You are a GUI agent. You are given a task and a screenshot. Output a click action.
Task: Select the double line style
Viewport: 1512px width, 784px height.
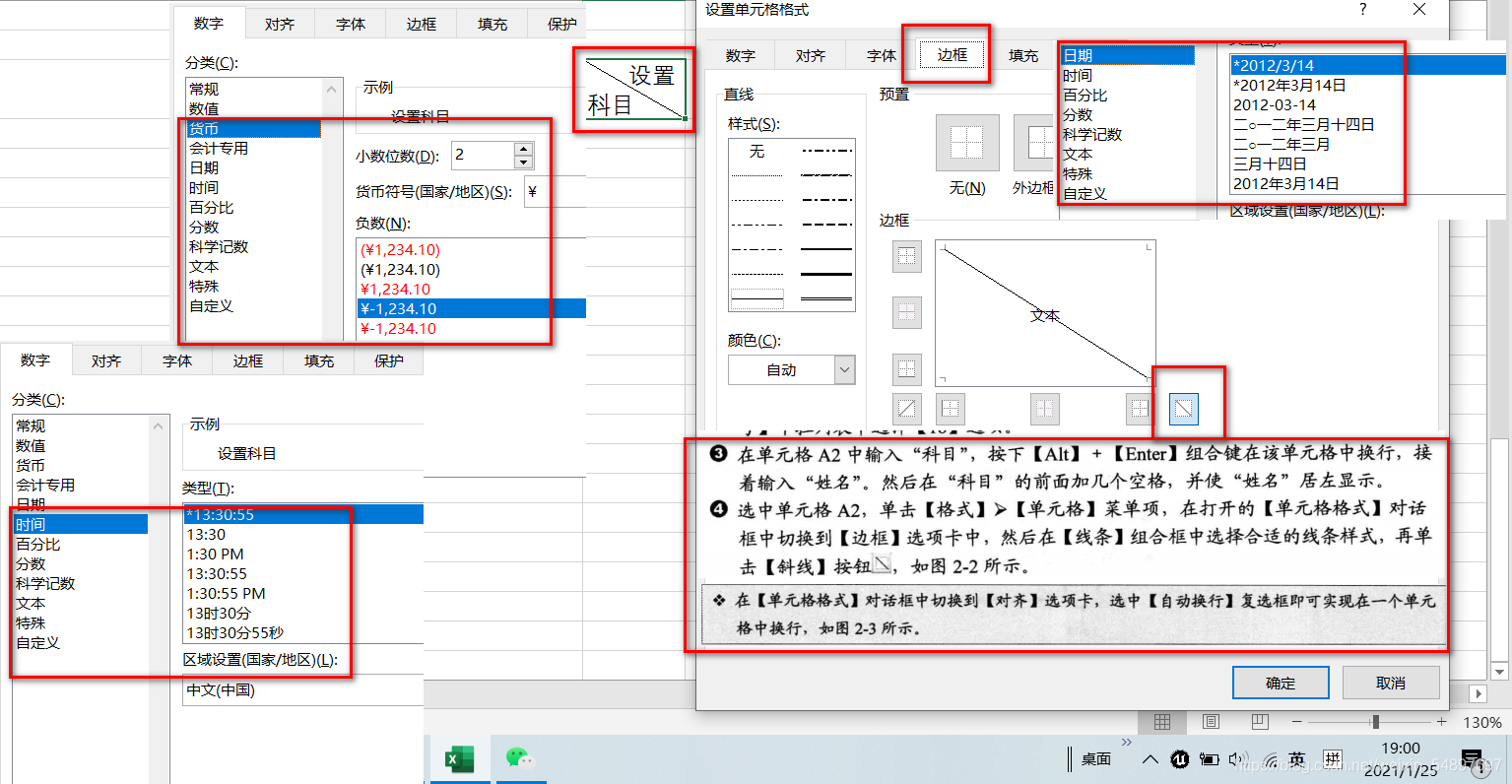coord(826,297)
